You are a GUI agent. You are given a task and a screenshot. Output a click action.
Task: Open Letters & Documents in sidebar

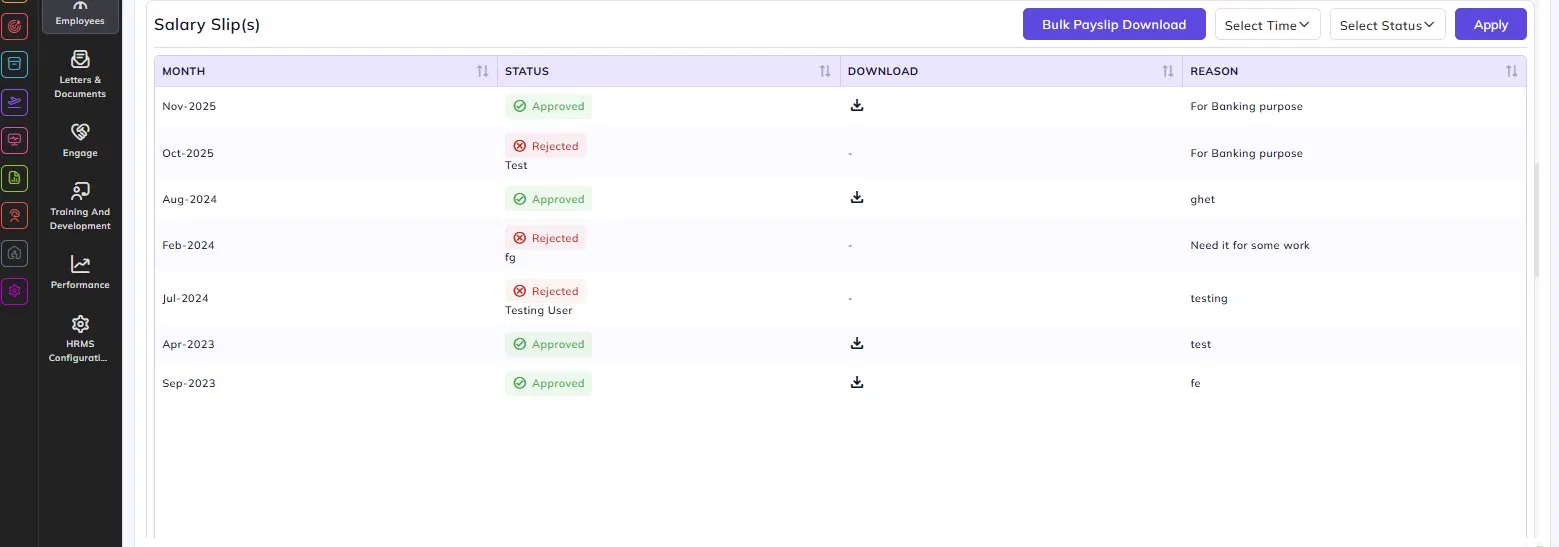[x=80, y=73]
